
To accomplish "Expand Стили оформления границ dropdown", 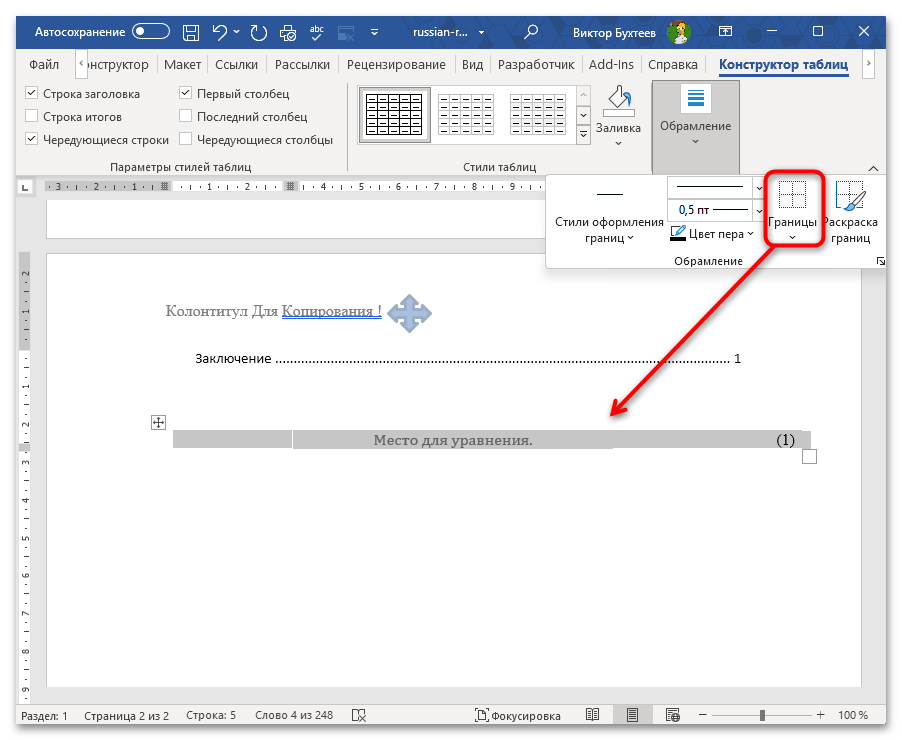I will point(609,214).
